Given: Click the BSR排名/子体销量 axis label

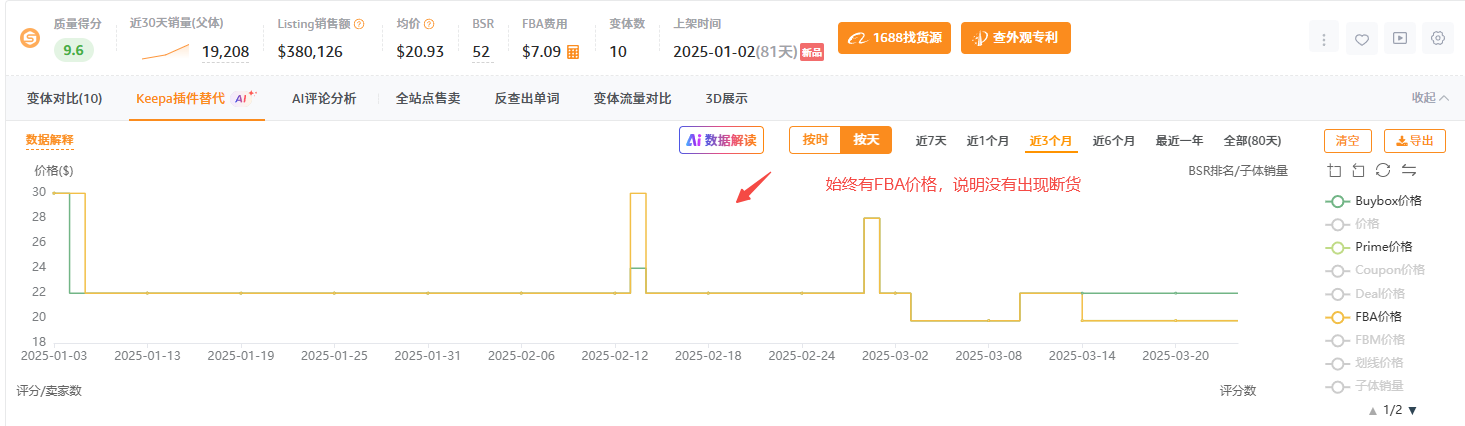Looking at the screenshot, I should (1238, 171).
